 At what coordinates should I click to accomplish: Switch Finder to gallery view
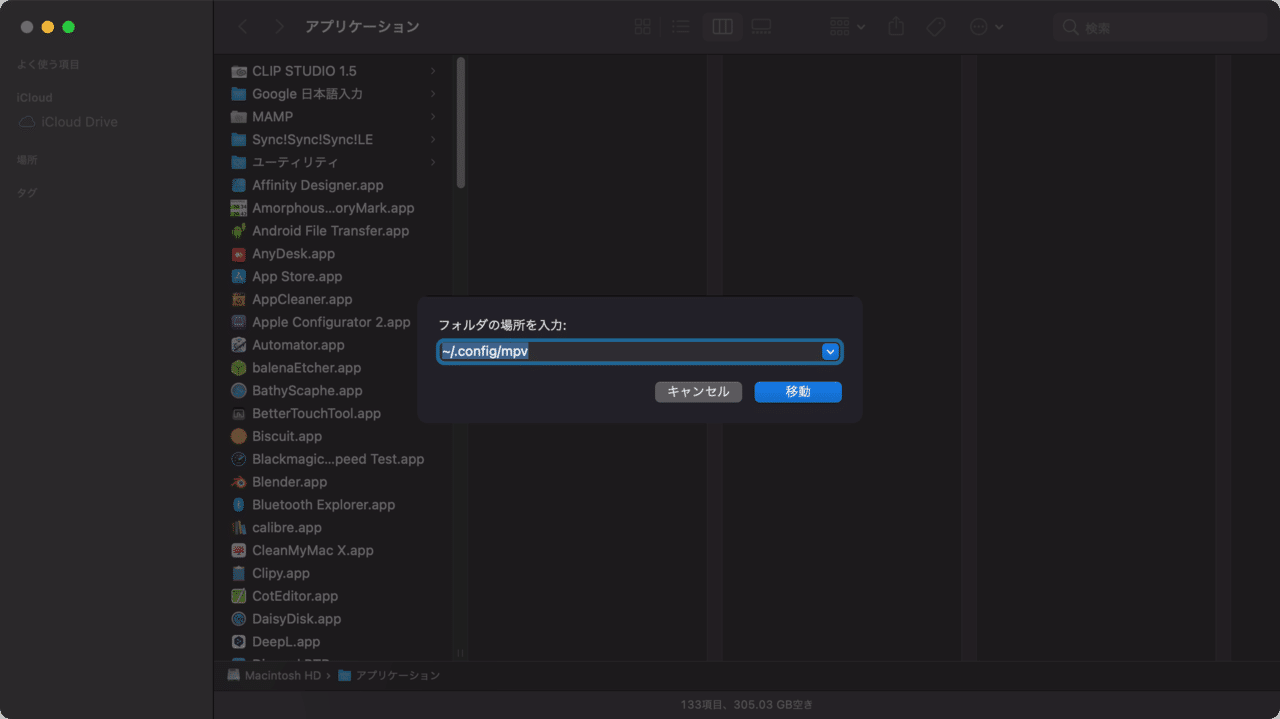[x=761, y=26]
